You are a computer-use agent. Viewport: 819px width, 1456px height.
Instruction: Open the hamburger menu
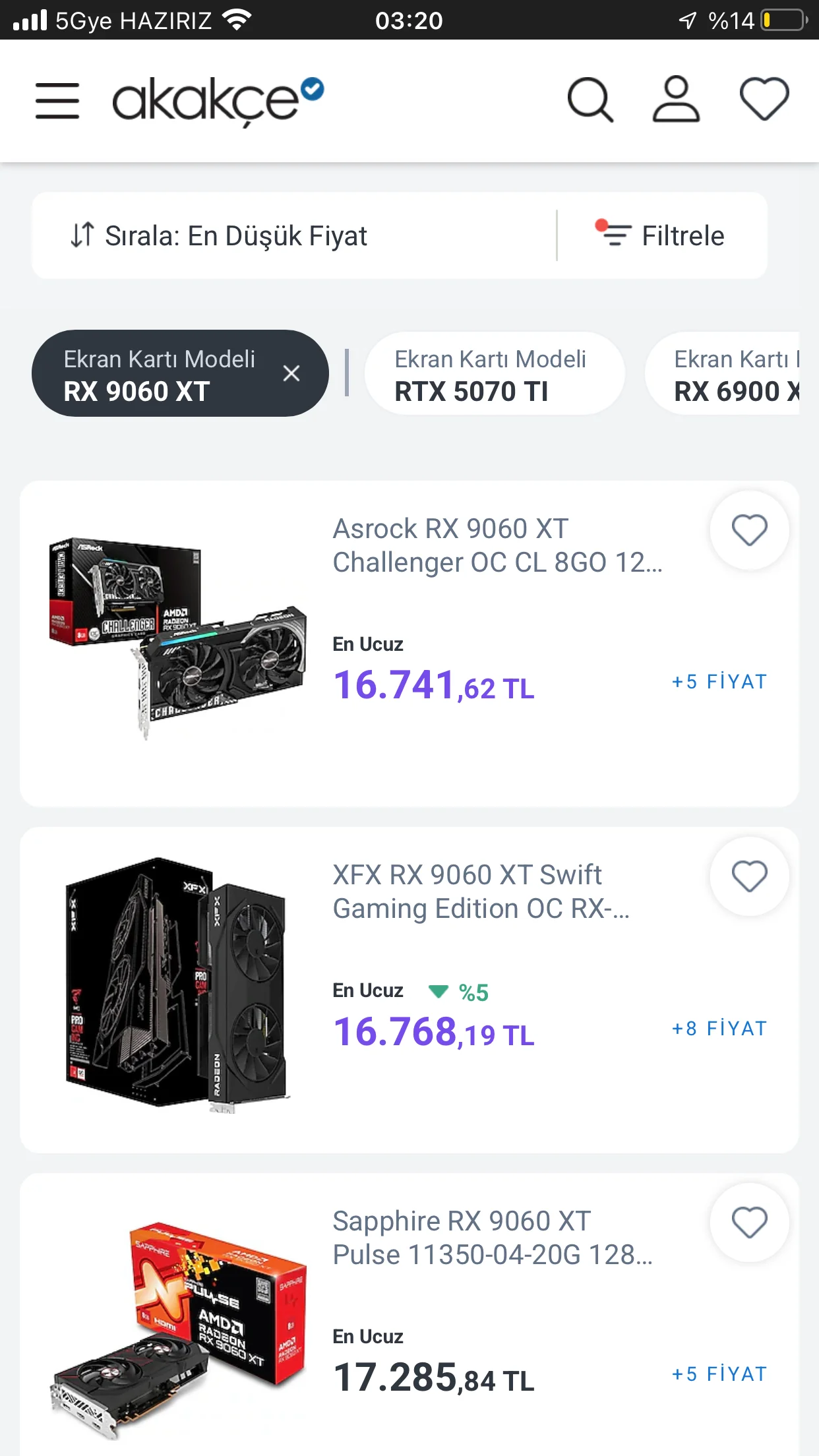[57, 101]
